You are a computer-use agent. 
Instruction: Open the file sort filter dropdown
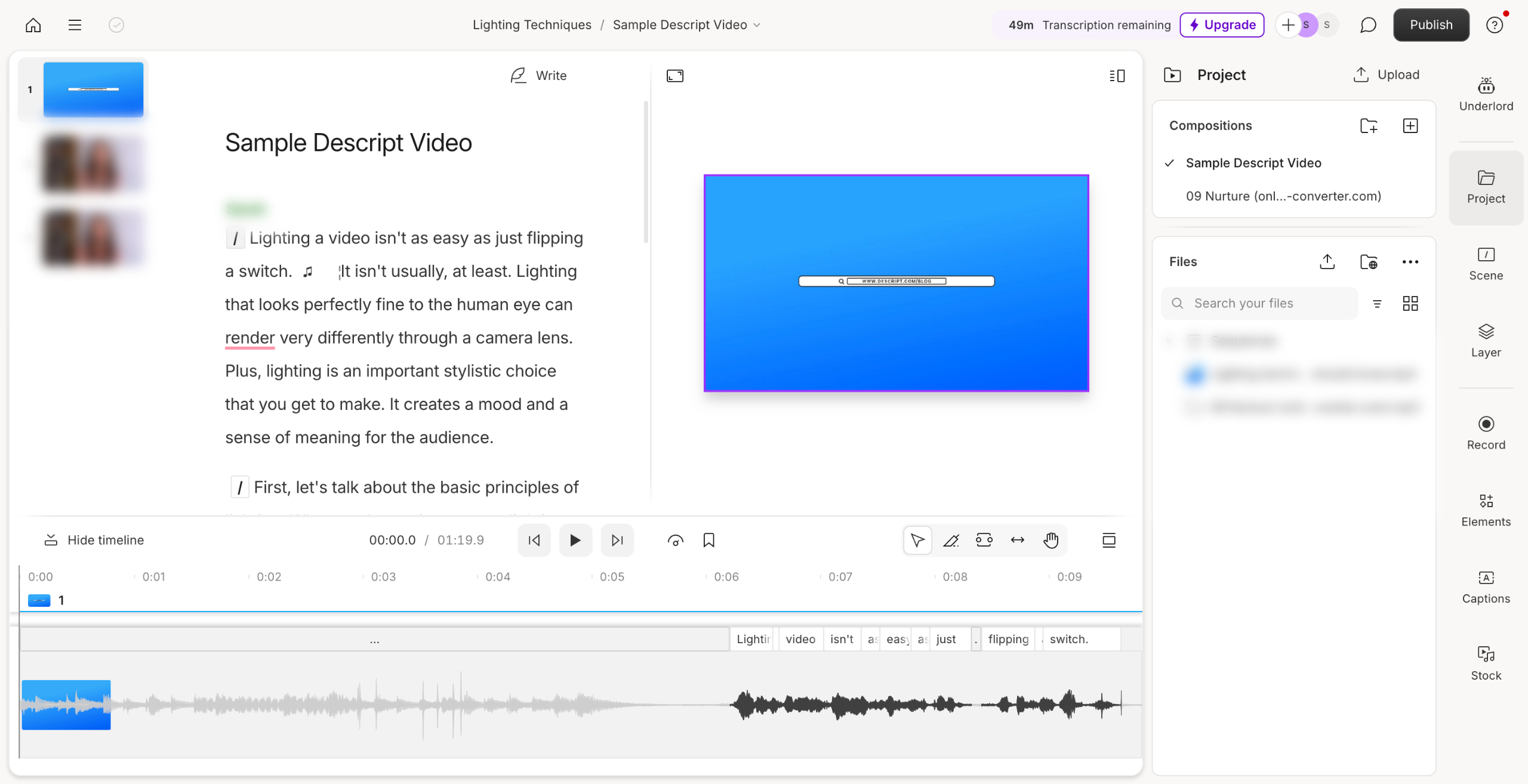(x=1377, y=304)
